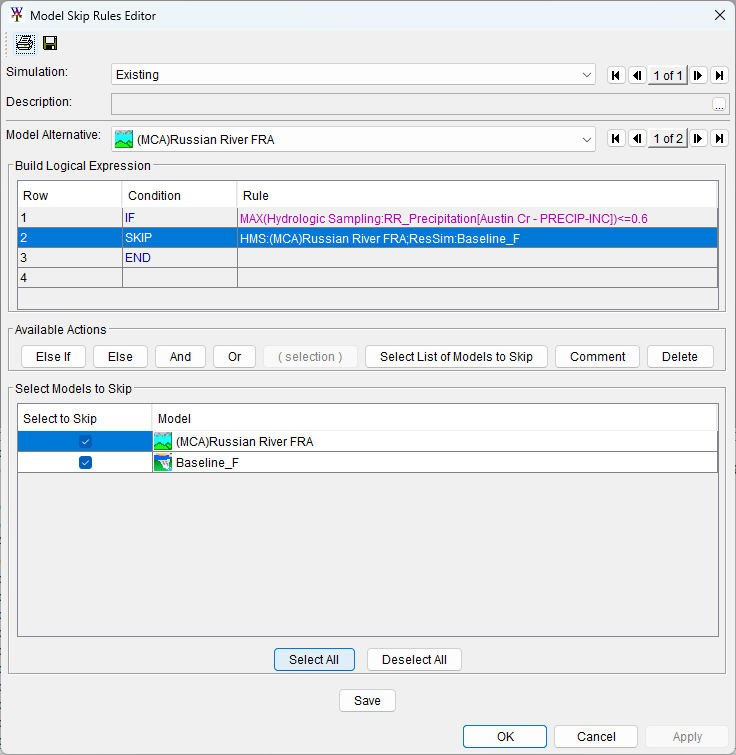Toggle skip checkbox for Baseline_F
736x755 pixels.
(85, 463)
